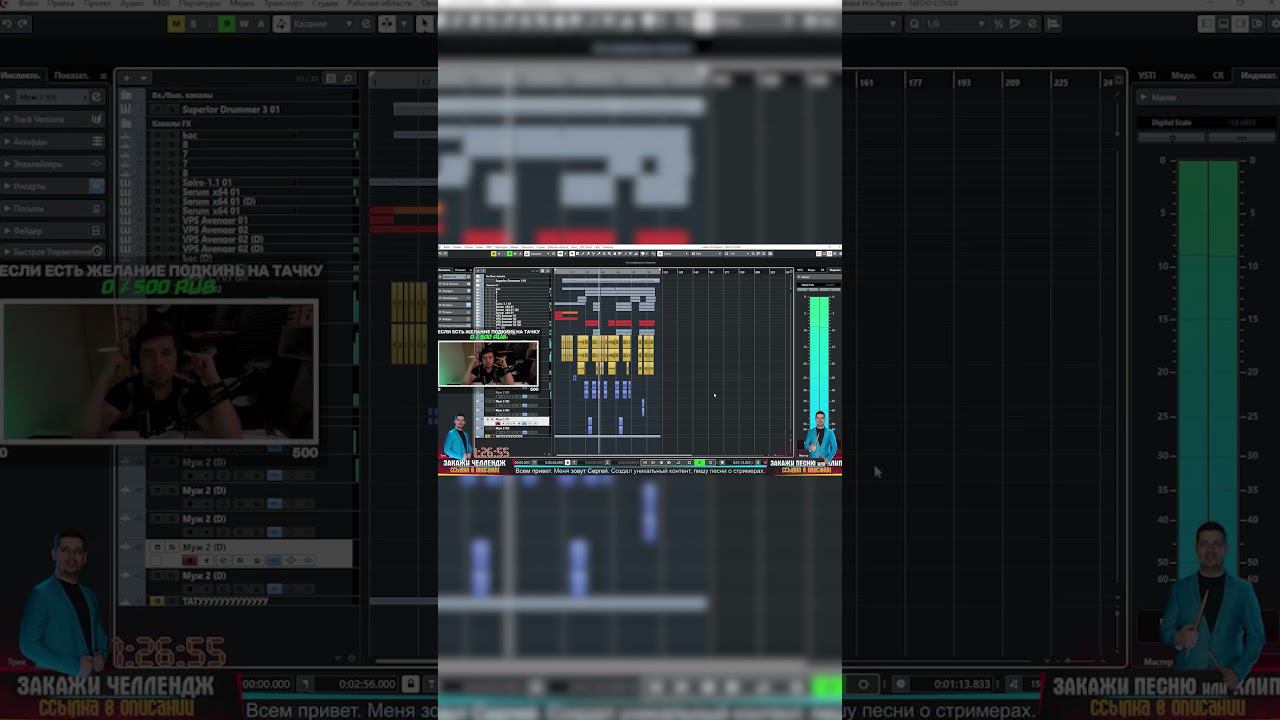
Task: Click the lock icon in the transport bar
Action: point(410,684)
